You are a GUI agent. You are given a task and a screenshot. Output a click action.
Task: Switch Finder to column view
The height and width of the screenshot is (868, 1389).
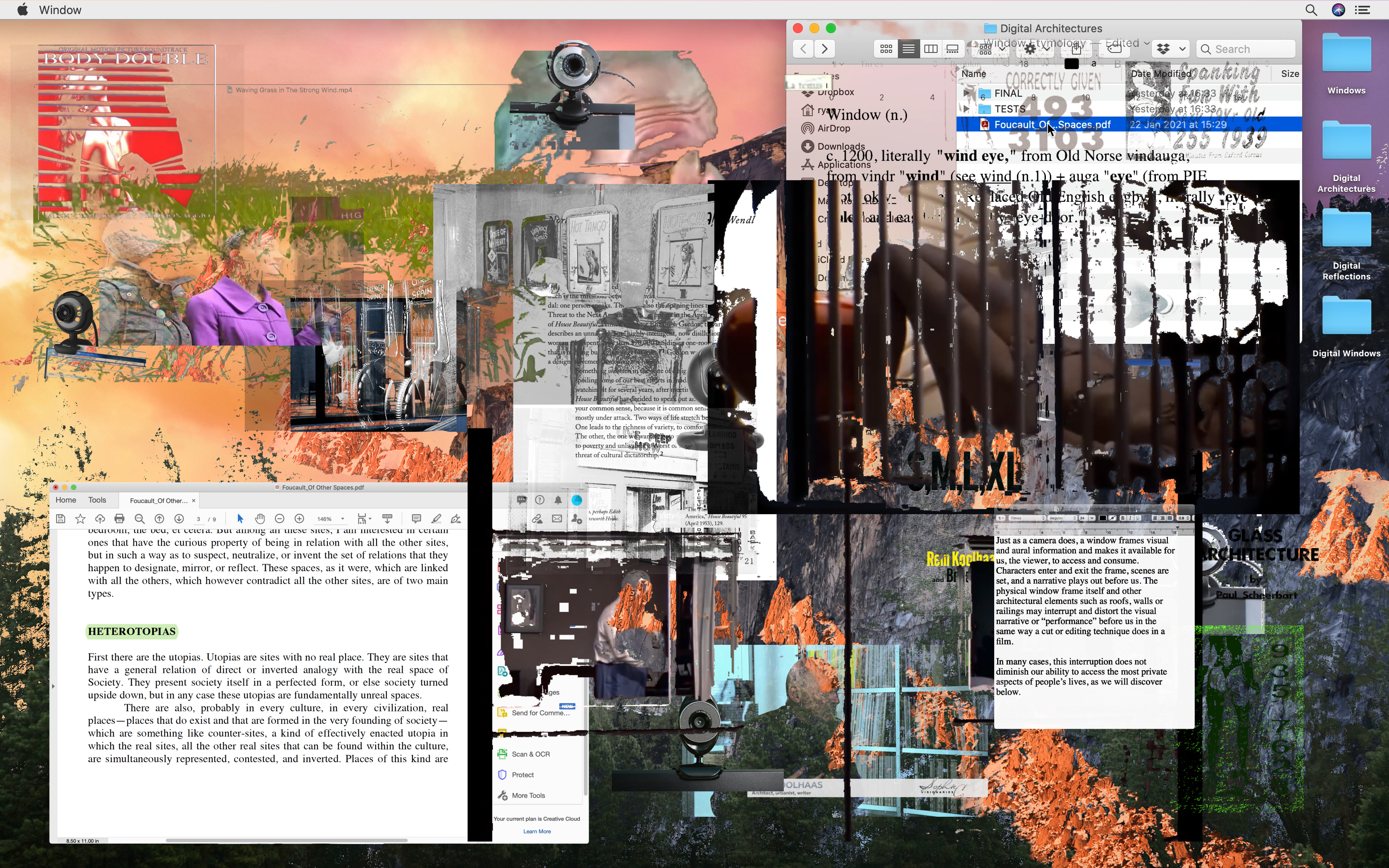(931, 49)
